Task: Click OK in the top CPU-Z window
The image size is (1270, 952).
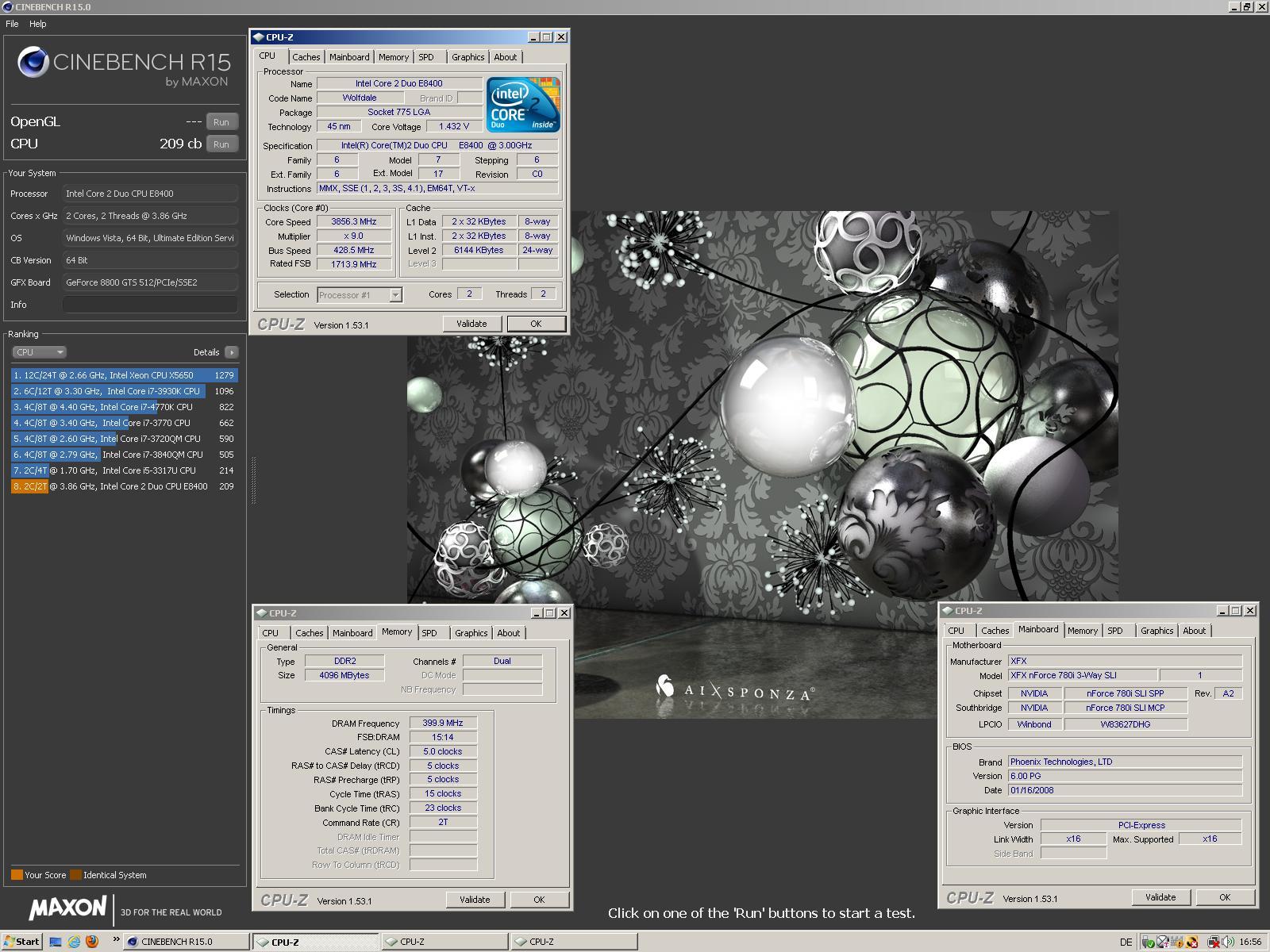Action: click(536, 324)
